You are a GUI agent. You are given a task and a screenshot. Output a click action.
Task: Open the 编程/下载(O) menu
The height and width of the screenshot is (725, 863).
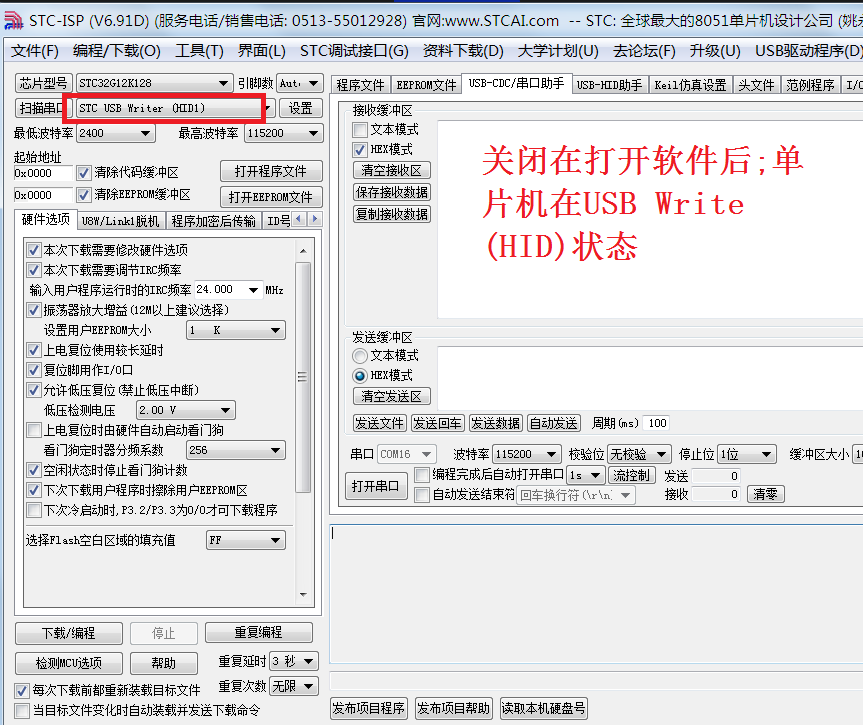point(117,51)
